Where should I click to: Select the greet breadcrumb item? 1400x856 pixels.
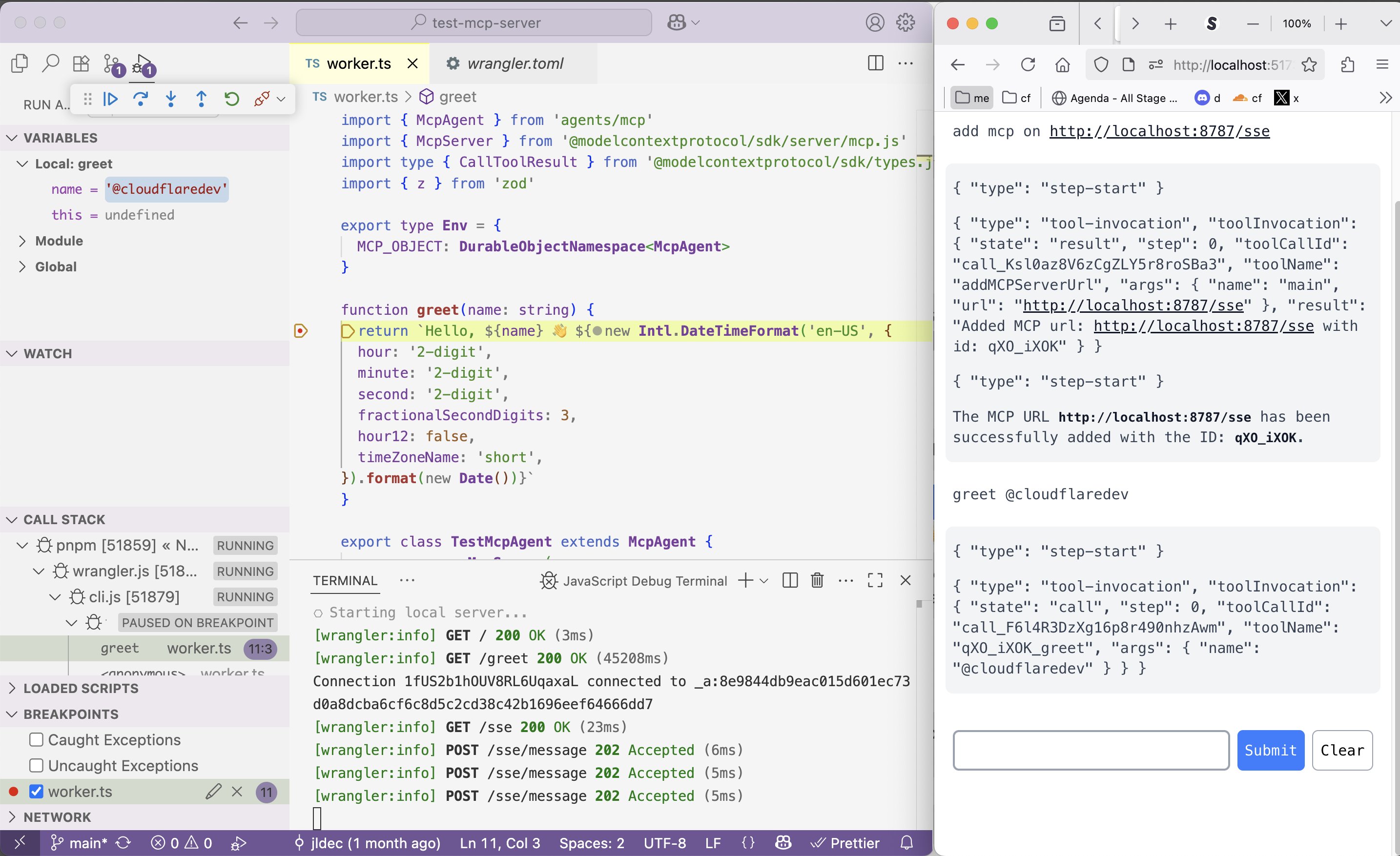pyautogui.click(x=448, y=97)
